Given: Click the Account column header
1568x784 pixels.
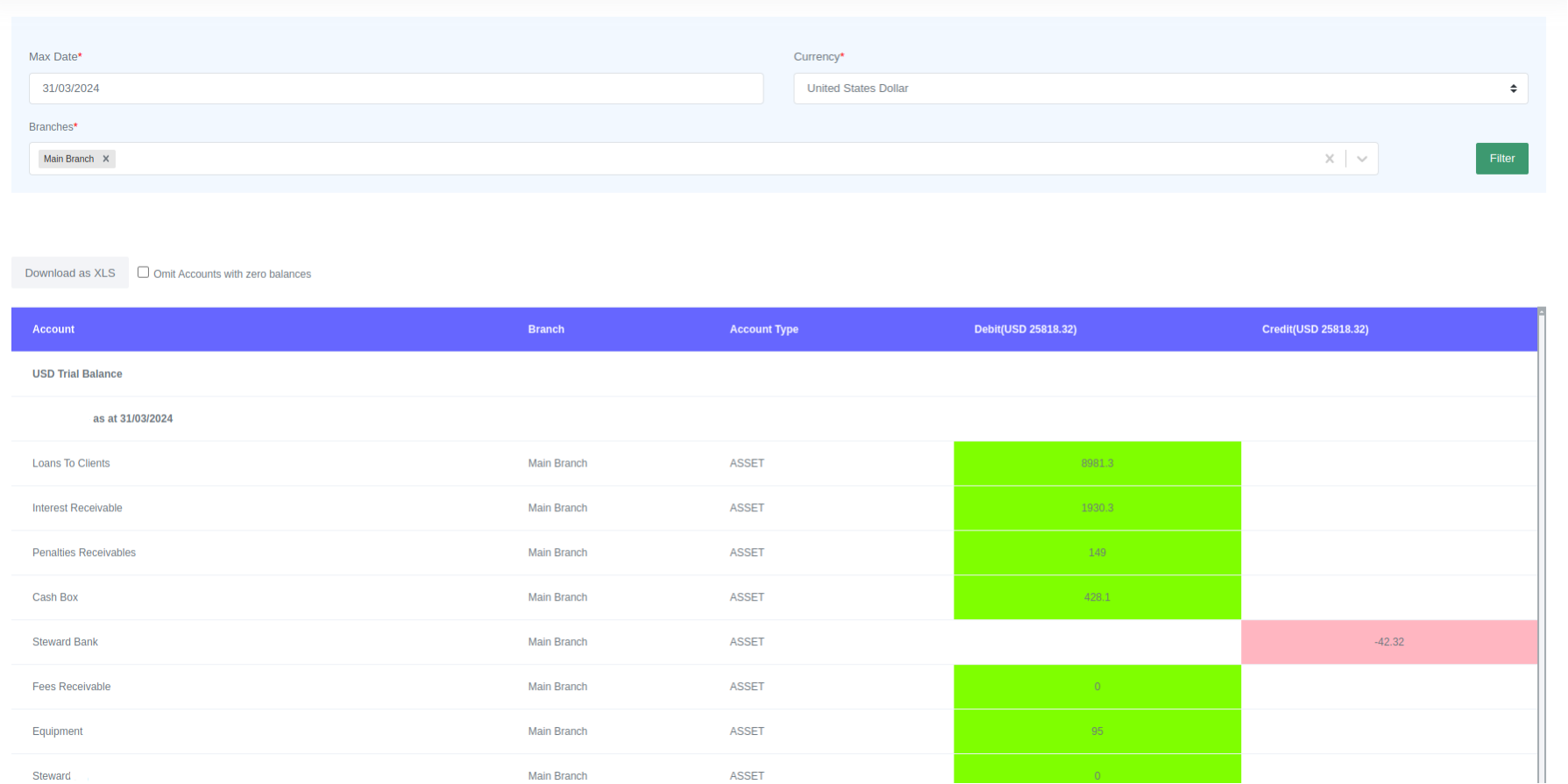Looking at the screenshot, I should 53,330.
